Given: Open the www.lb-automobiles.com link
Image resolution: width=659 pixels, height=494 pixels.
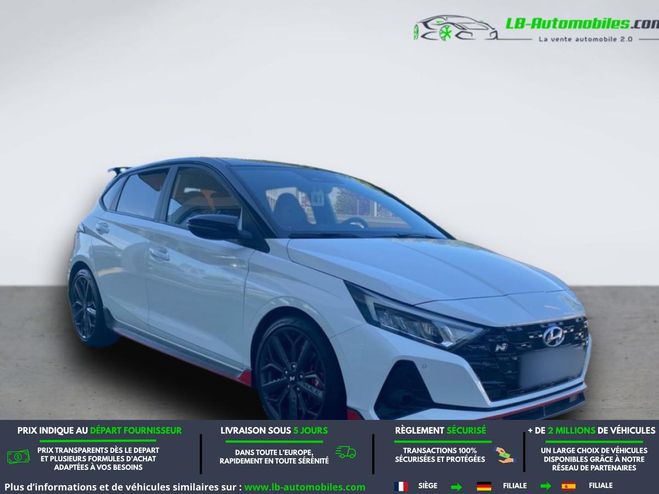Looking at the screenshot, I should click(305, 488).
